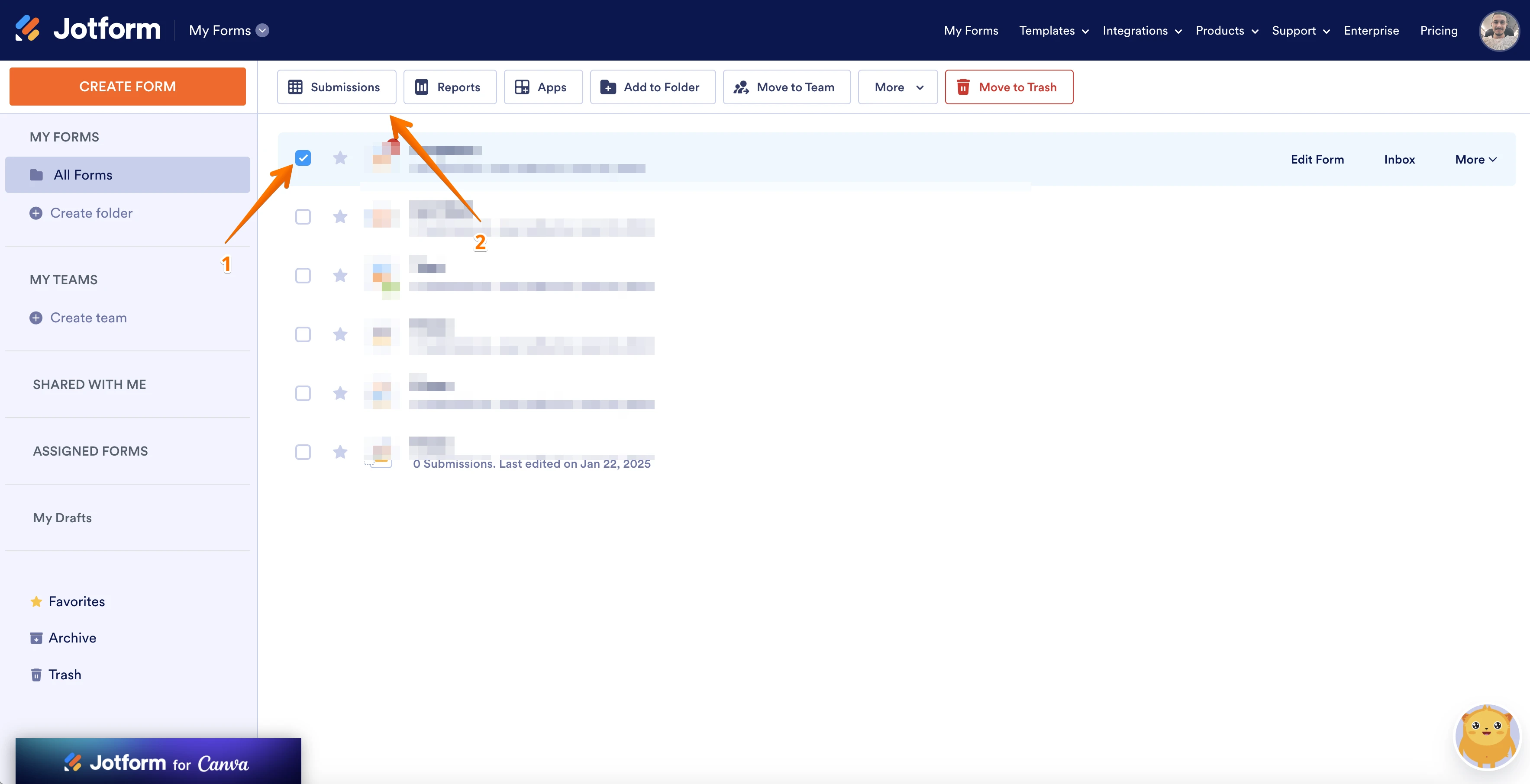Screen dimensions: 1530x784
Task: Expand the toolbar More dropdown
Action: click(x=897, y=87)
